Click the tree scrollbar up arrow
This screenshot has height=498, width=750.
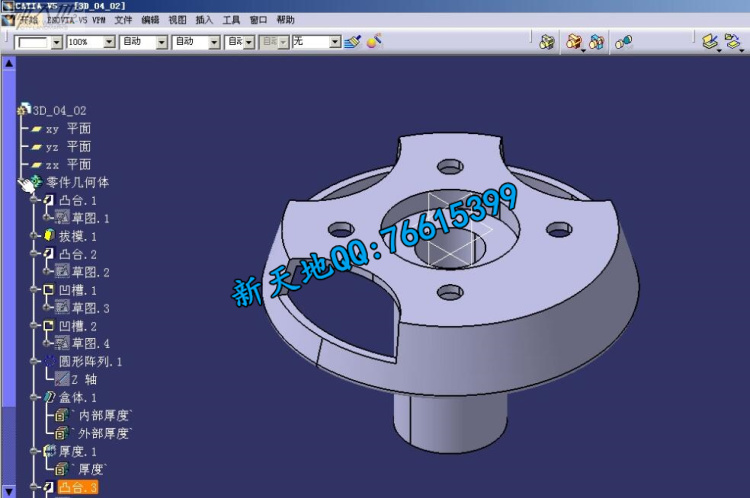[9, 62]
